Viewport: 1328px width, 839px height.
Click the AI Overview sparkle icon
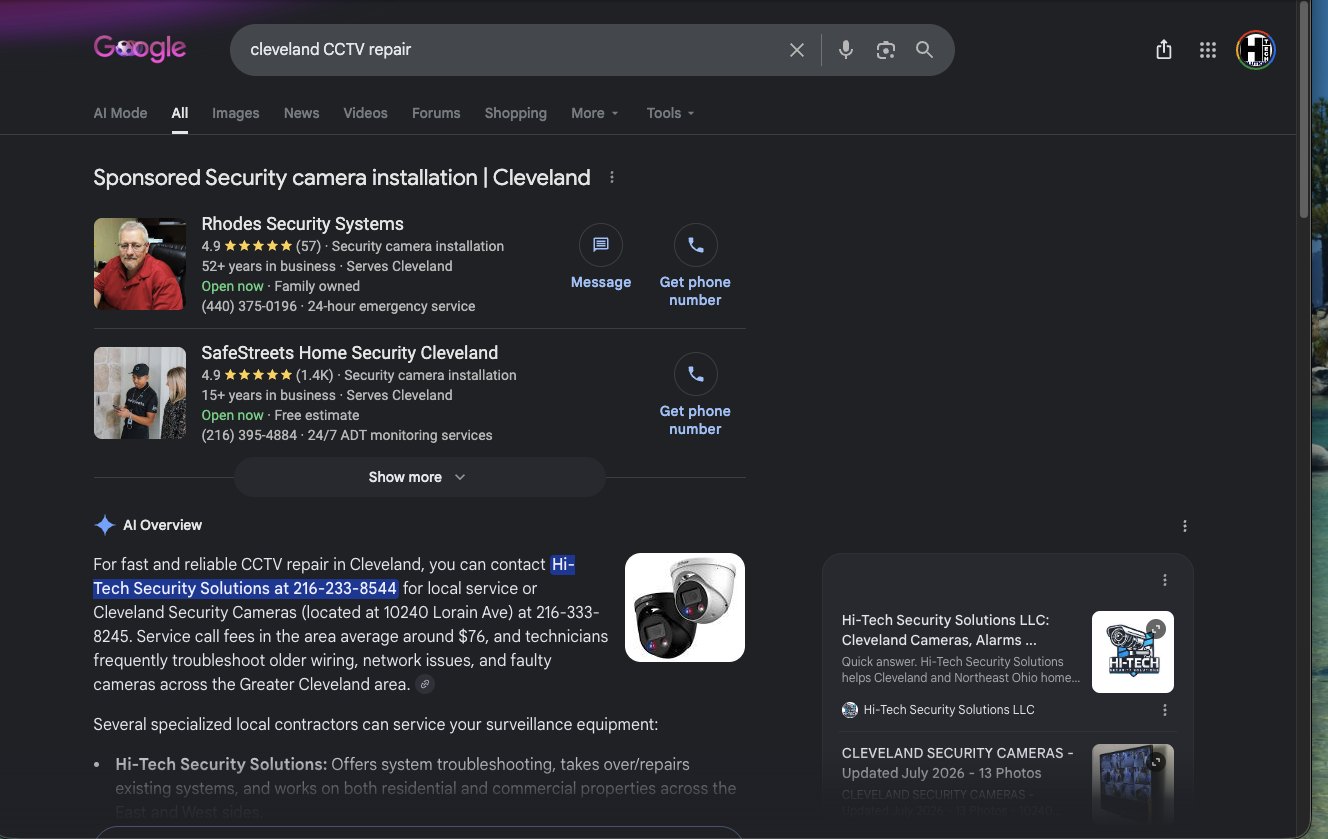click(x=104, y=525)
